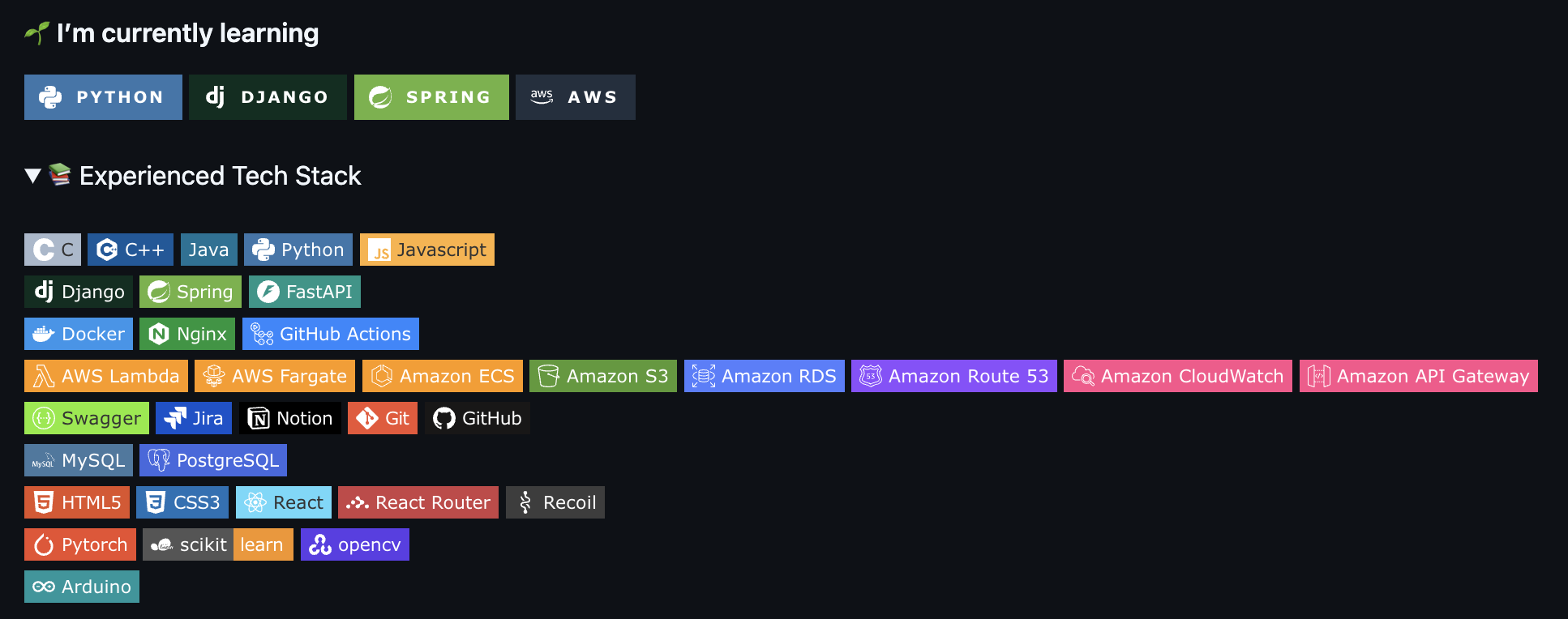Open the Amazon Route 53 badge
This screenshot has width=1568, height=619.
tap(953, 376)
